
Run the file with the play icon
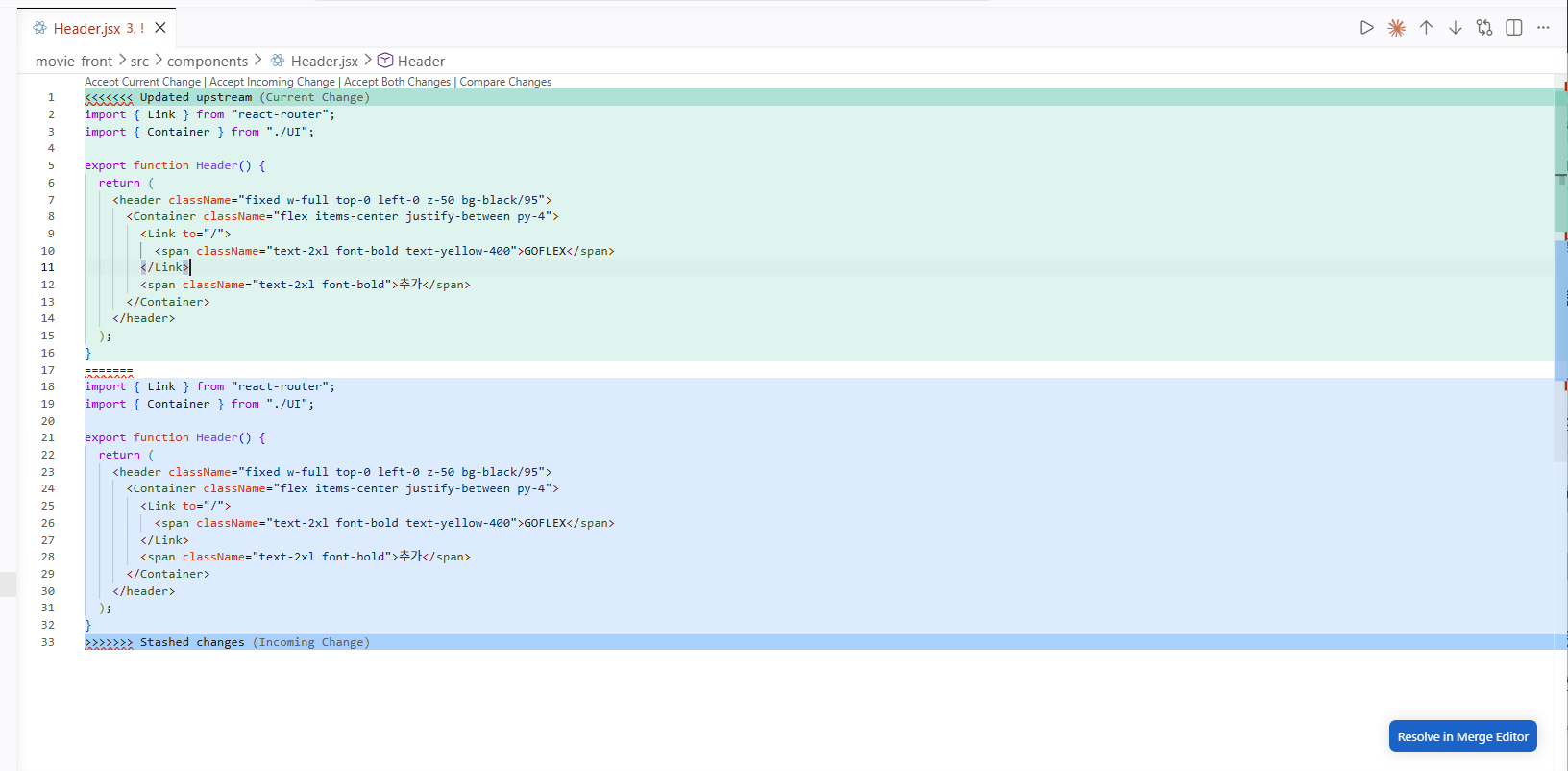1366,28
